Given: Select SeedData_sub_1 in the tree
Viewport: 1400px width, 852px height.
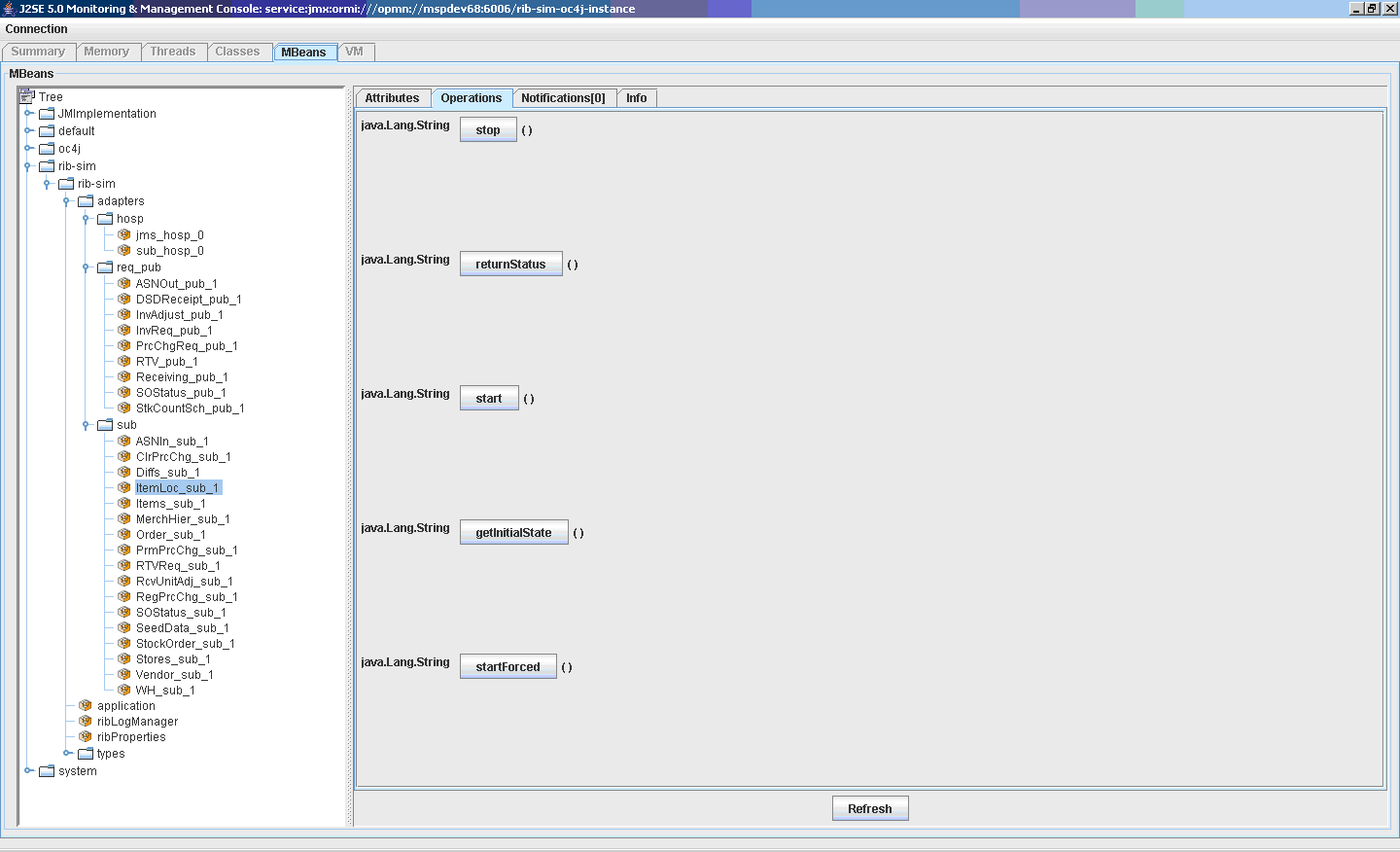Looking at the screenshot, I should pos(183,628).
